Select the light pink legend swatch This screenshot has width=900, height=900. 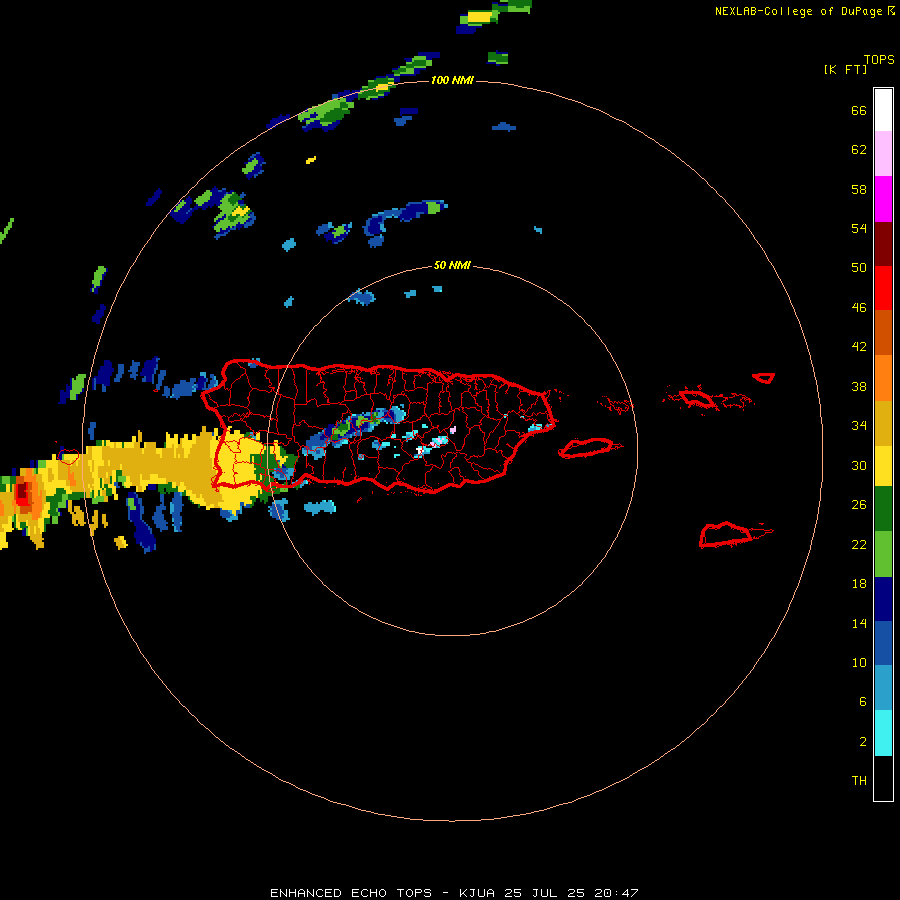pos(883,154)
